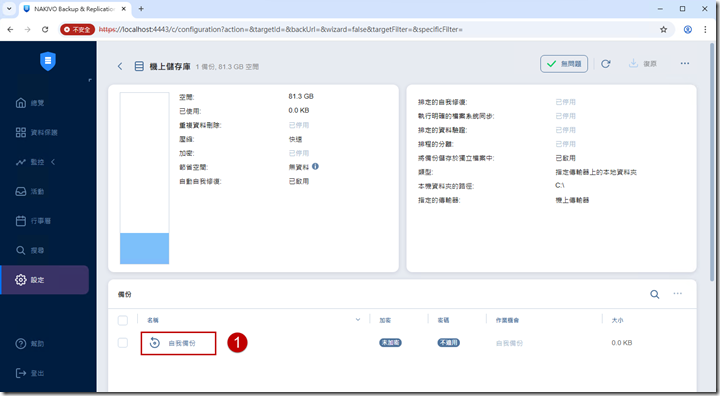Open the ellipsis menu of 備份 panel
The width and height of the screenshot is (720, 396).
point(678,294)
